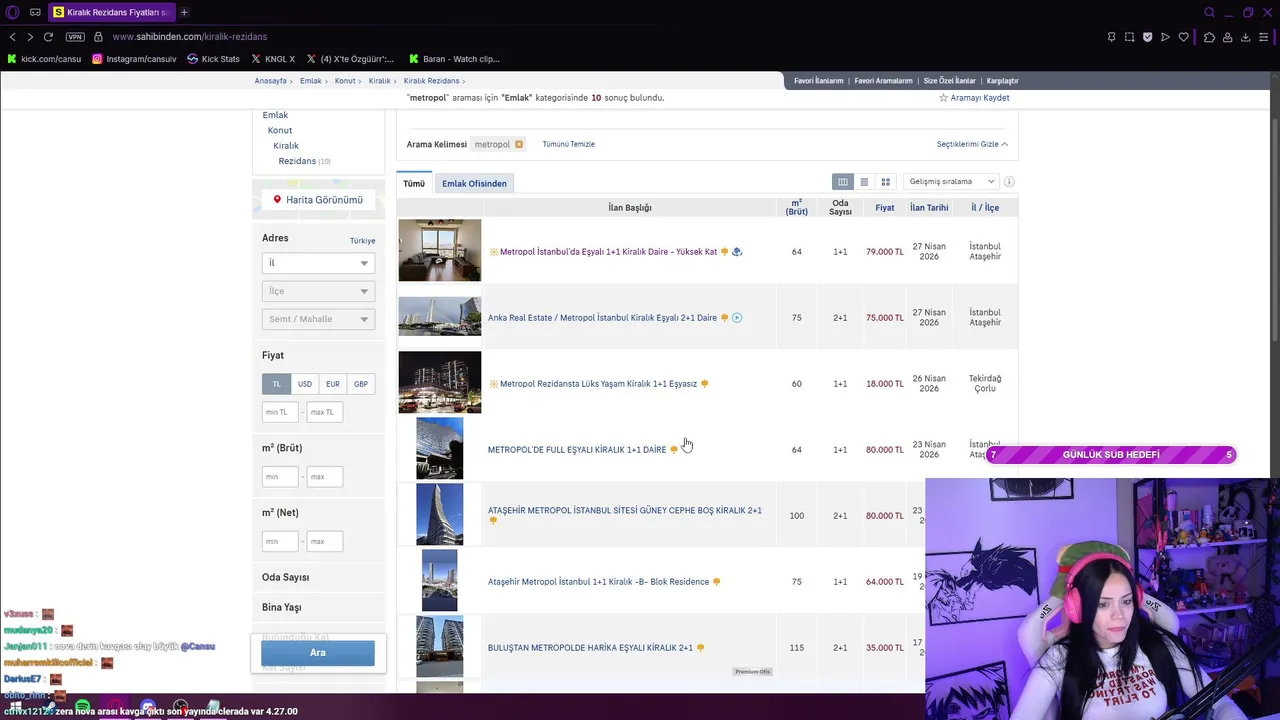Open the Semt / Mahalle dropdown

318,319
